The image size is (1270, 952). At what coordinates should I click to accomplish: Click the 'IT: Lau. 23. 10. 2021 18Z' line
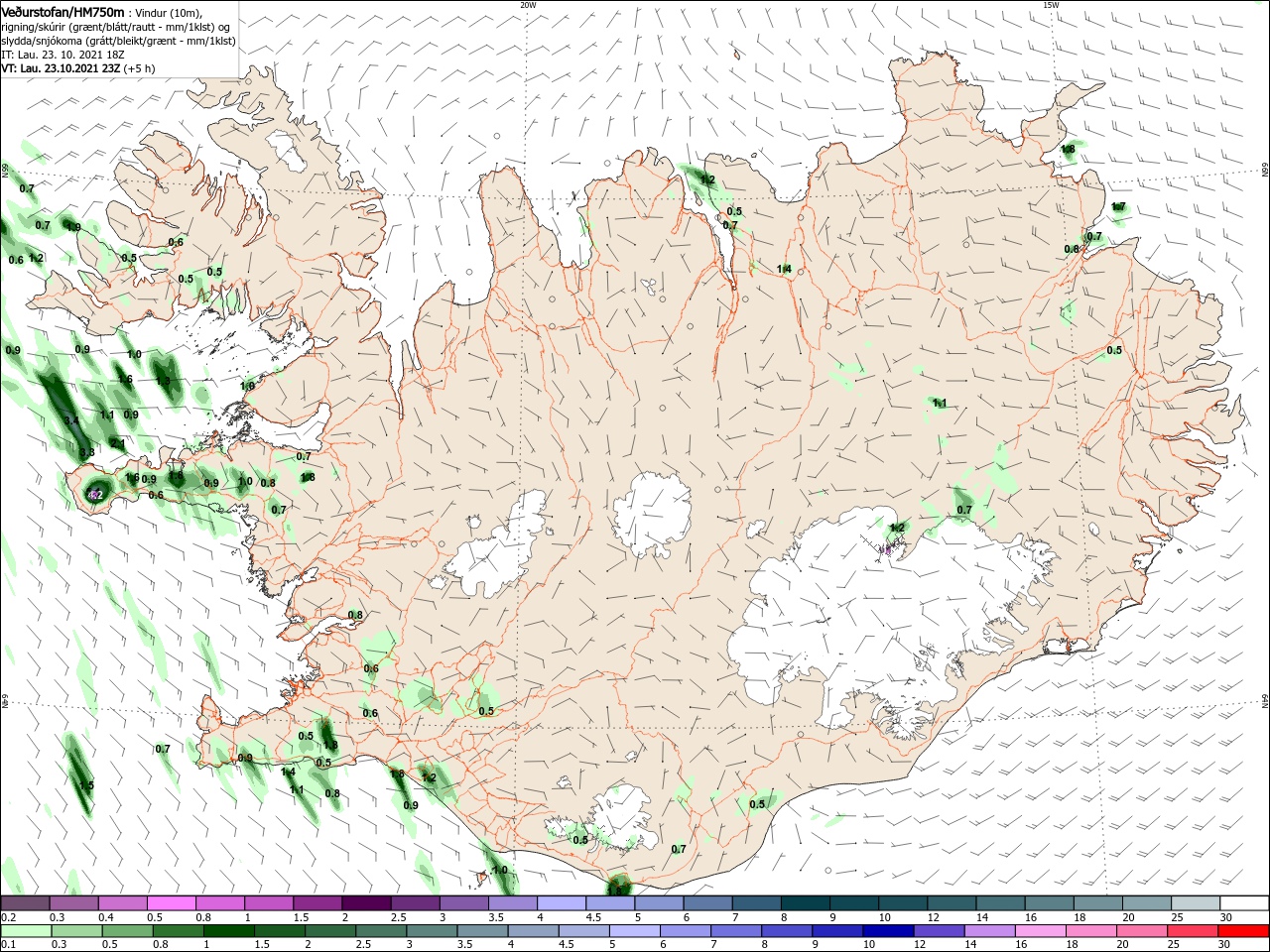pos(63,55)
